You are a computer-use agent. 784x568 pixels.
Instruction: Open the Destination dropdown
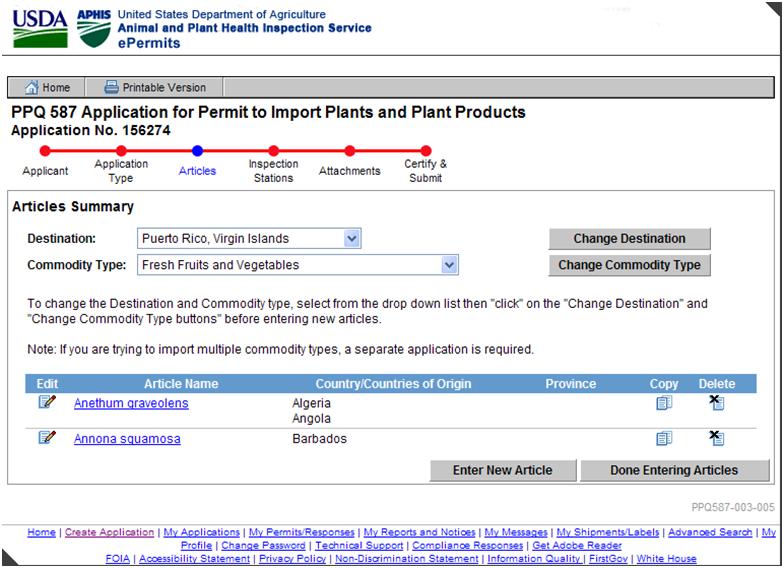[x=350, y=239]
